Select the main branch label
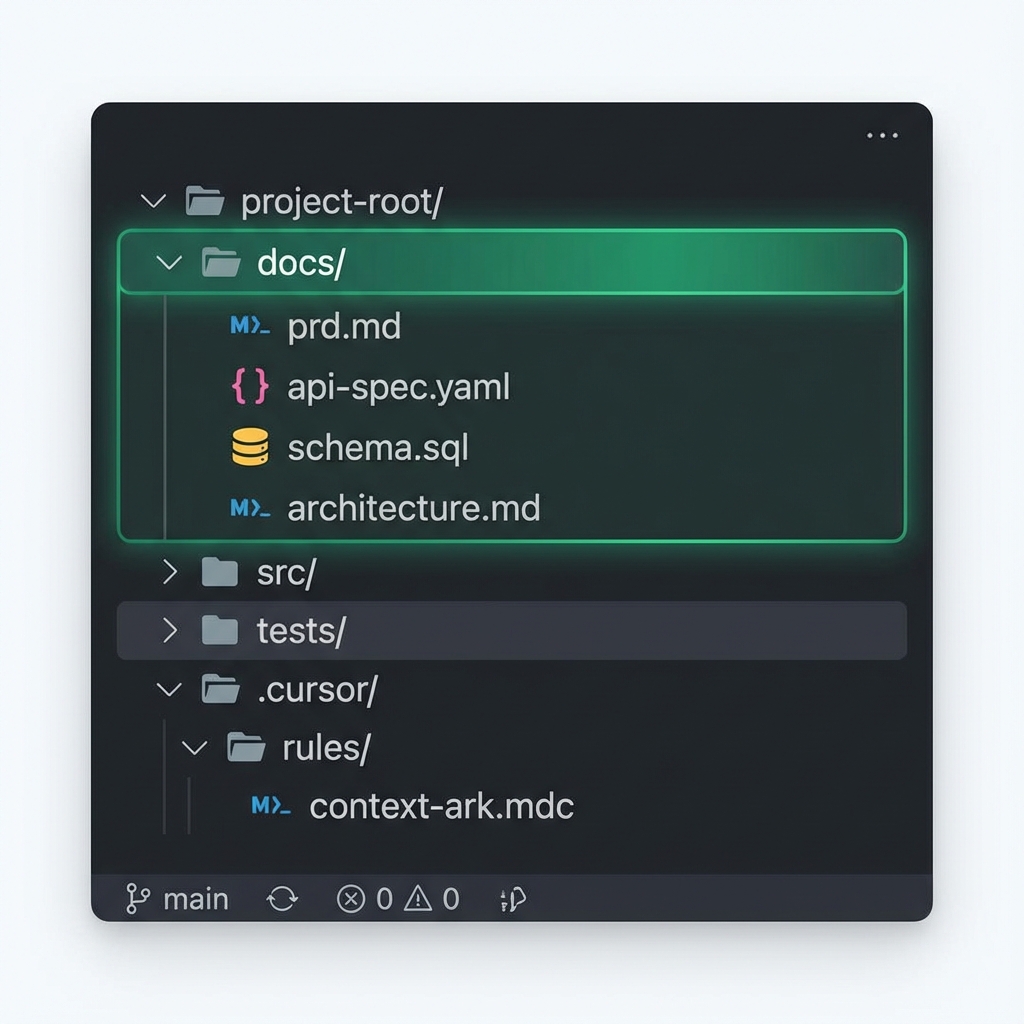This screenshot has width=1024, height=1024. click(196, 898)
